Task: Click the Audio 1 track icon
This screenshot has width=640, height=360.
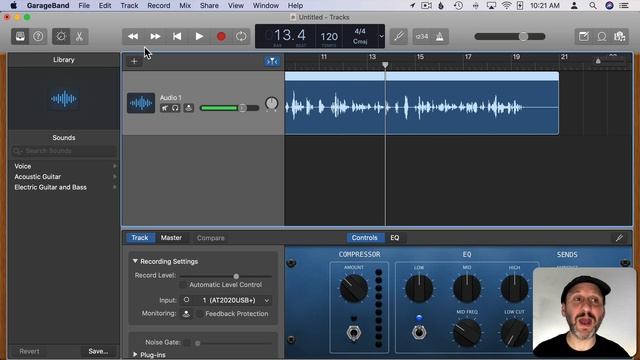Action: coord(141,103)
